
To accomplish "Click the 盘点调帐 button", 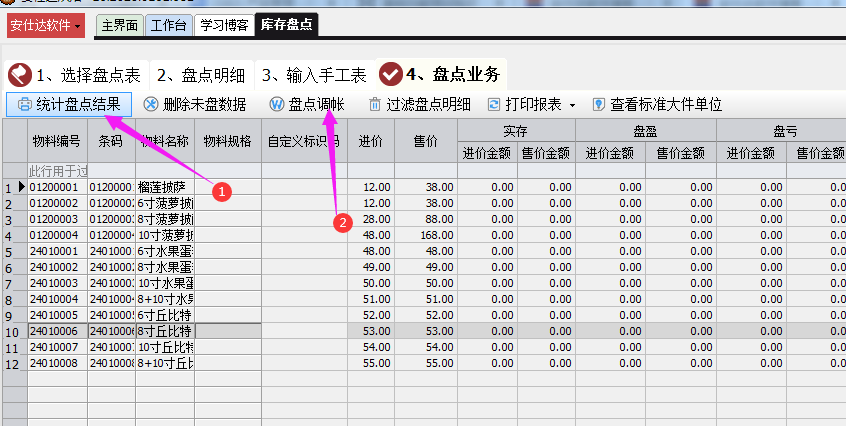I will [x=308, y=104].
